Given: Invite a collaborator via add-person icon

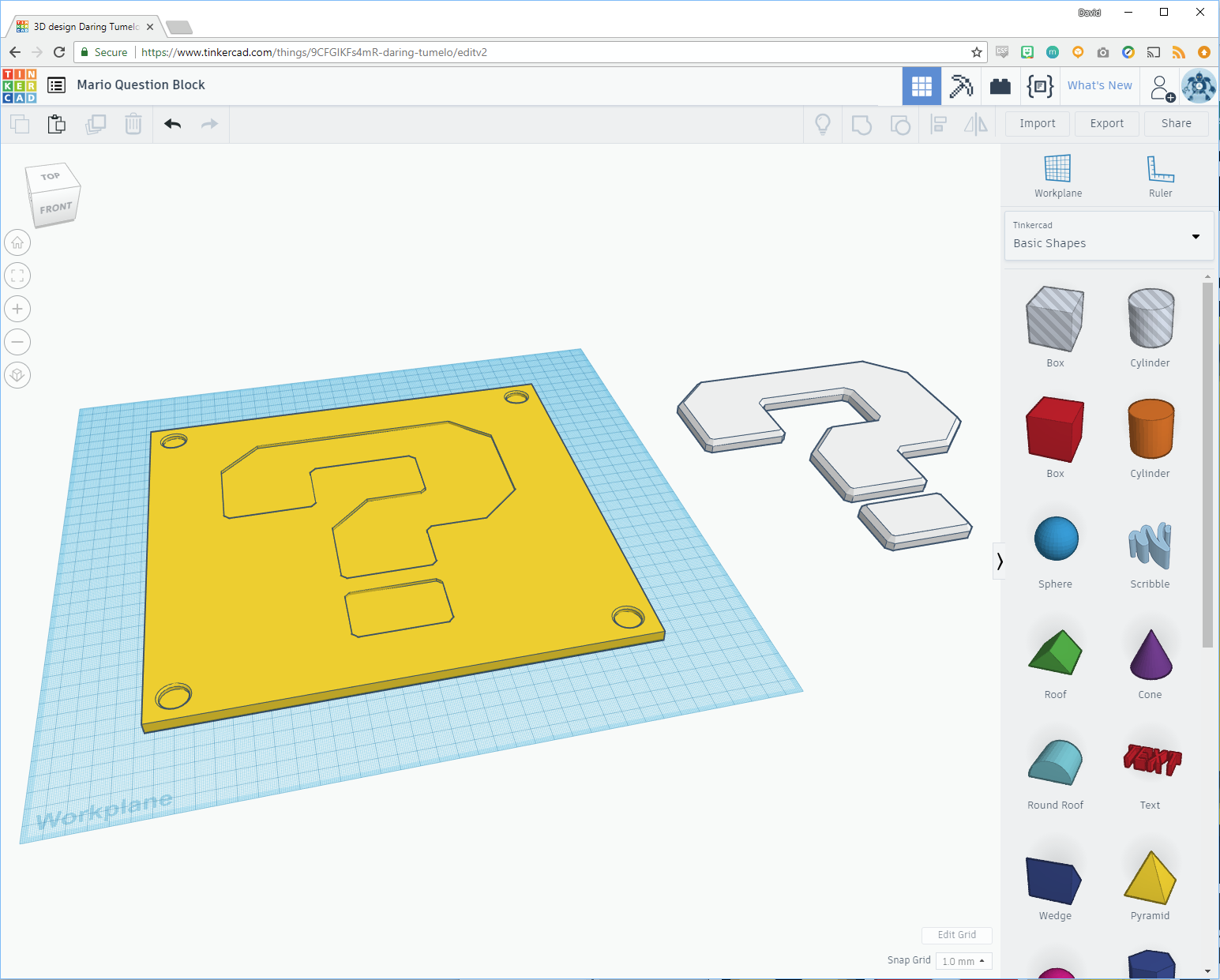Looking at the screenshot, I should 1162,87.
